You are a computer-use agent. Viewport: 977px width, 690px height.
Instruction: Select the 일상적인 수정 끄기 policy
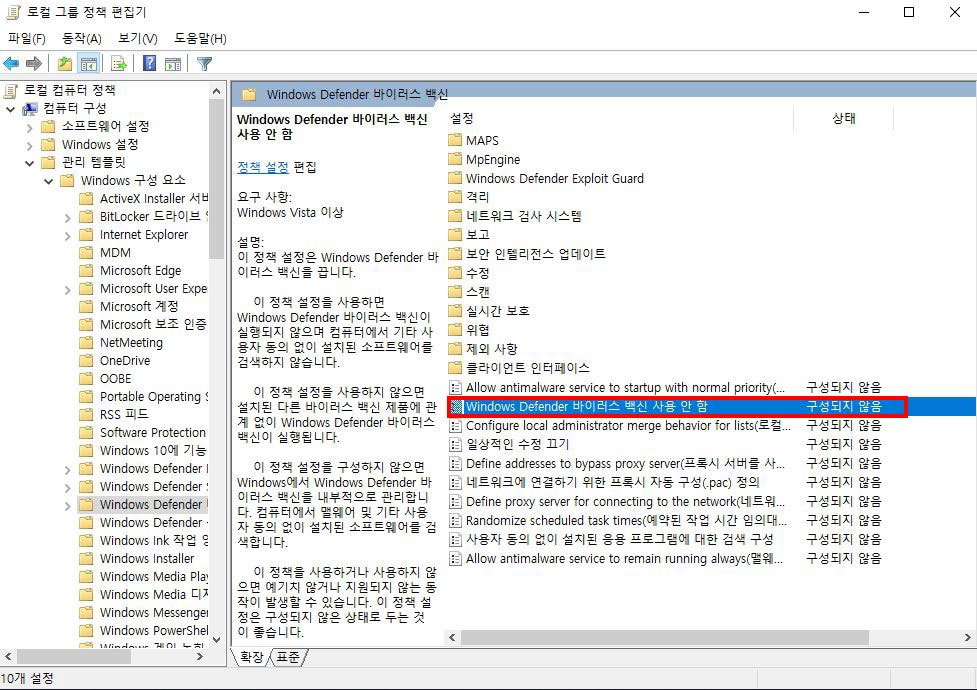(664, 444)
